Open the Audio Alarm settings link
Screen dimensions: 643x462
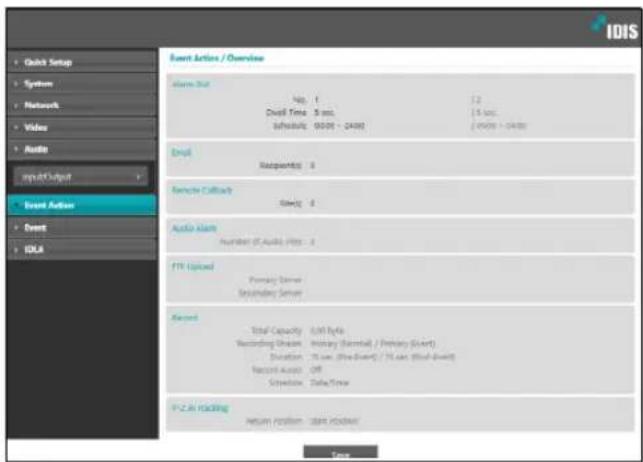(x=194, y=228)
